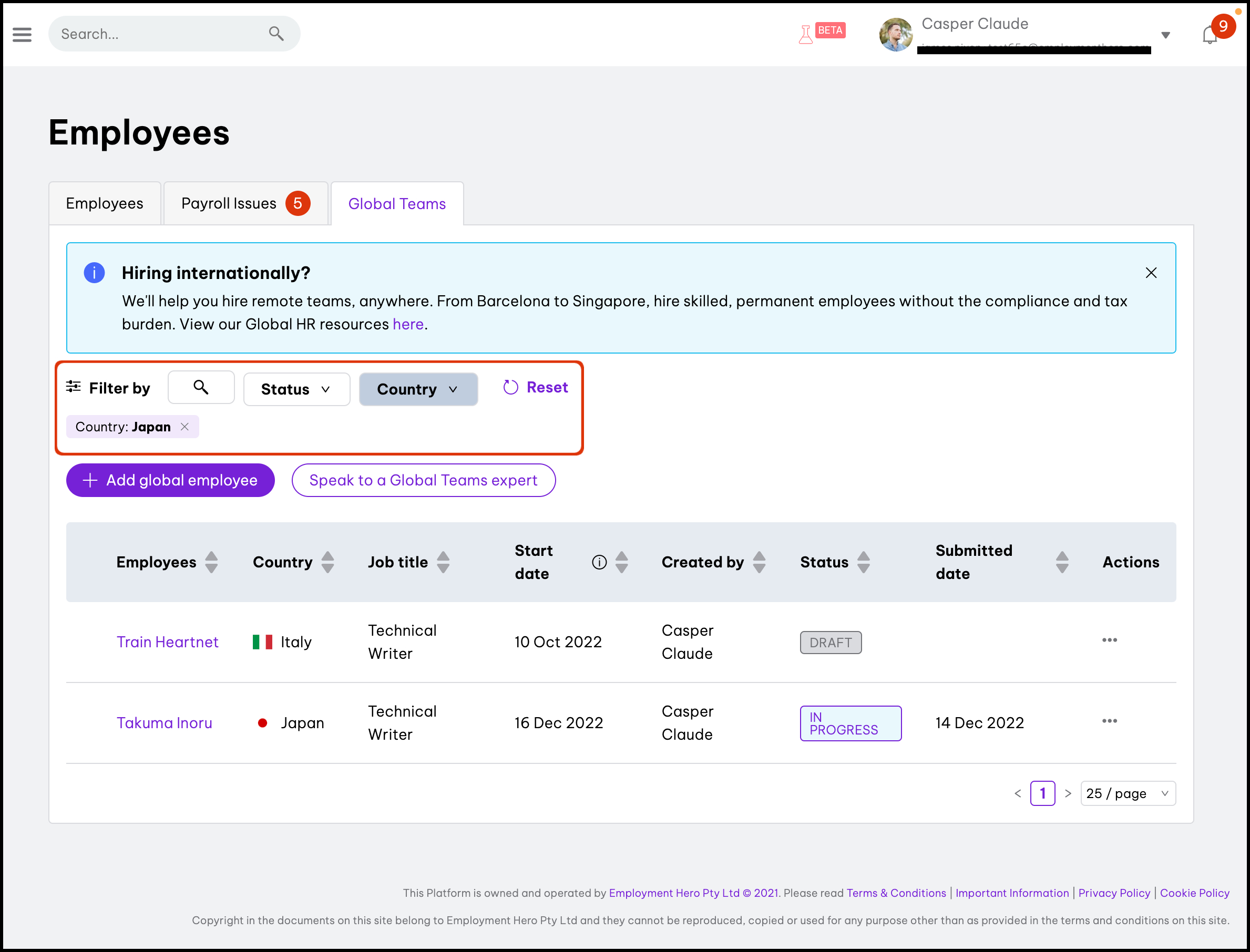Remove the Country: Japan filter chip

[x=185, y=427]
